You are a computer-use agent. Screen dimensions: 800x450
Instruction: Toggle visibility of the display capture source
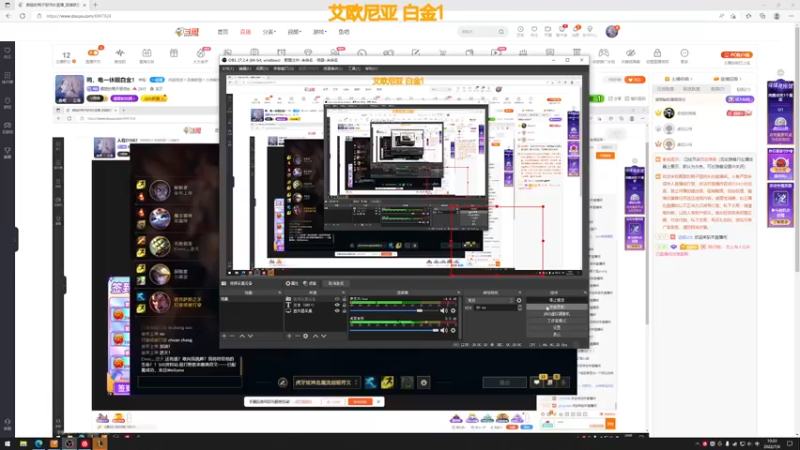pyautogui.click(x=337, y=311)
